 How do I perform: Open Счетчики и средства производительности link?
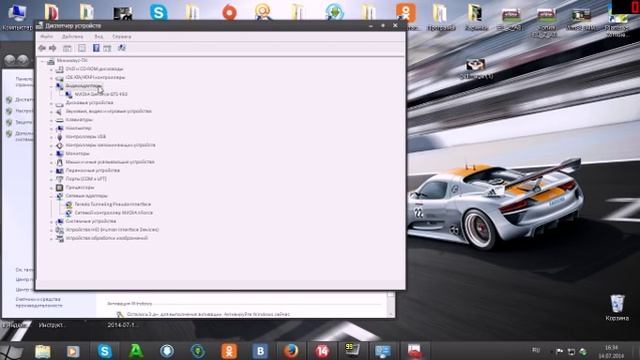(x=39, y=302)
